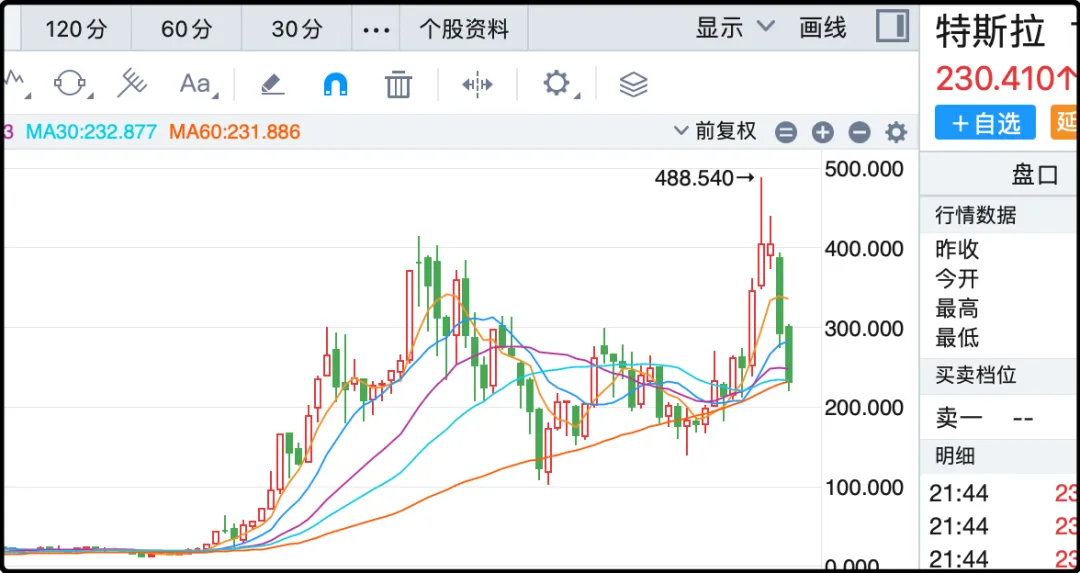The width and height of the screenshot is (1080, 573).
Task: Zoom in chart with plus button
Action: [822, 132]
